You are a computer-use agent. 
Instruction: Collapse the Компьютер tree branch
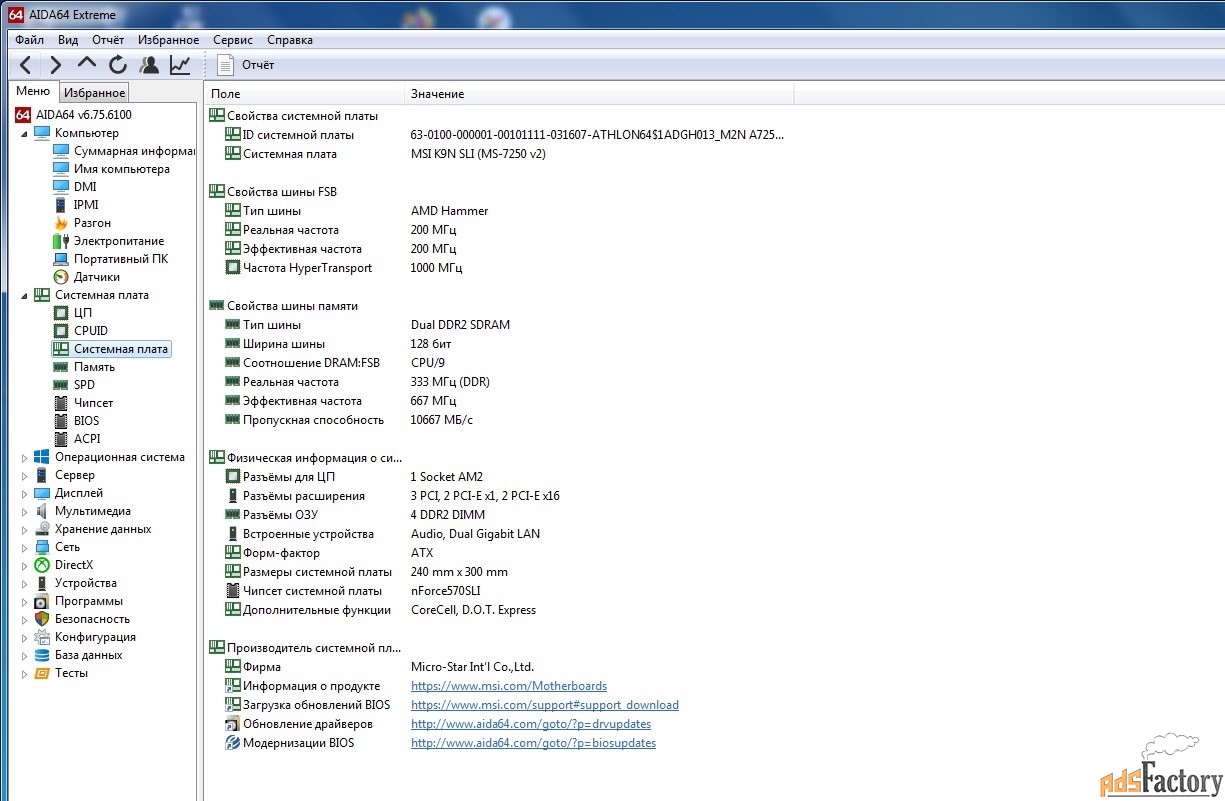point(25,133)
